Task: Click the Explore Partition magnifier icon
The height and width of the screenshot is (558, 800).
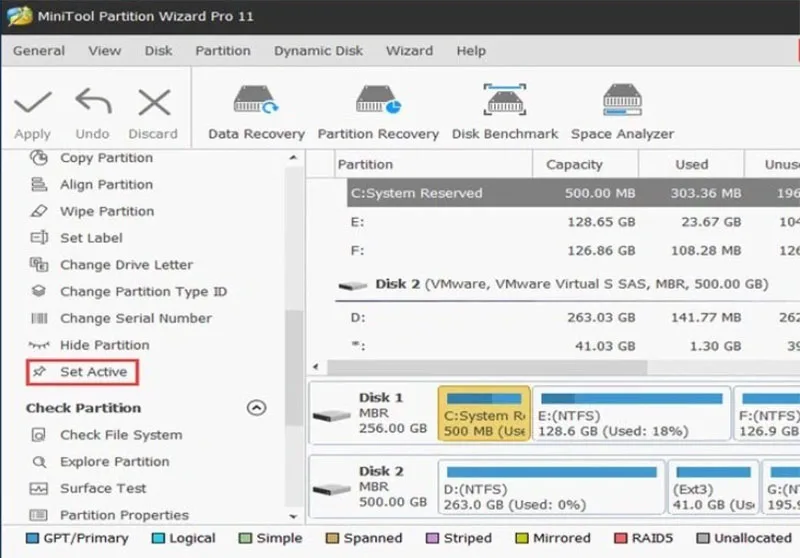Action: click(39, 462)
